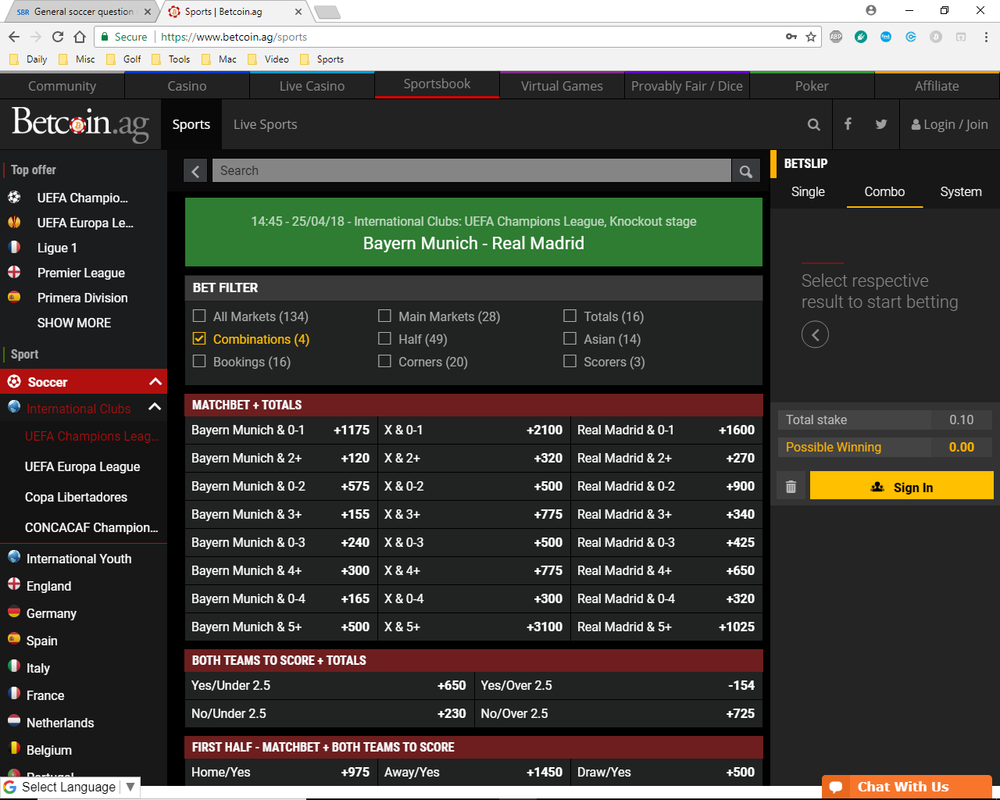The height and width of the screenshot is (800, 1000).
Task: Open Betcoin Facebook page icon
Action: click(x=848, y=124)
